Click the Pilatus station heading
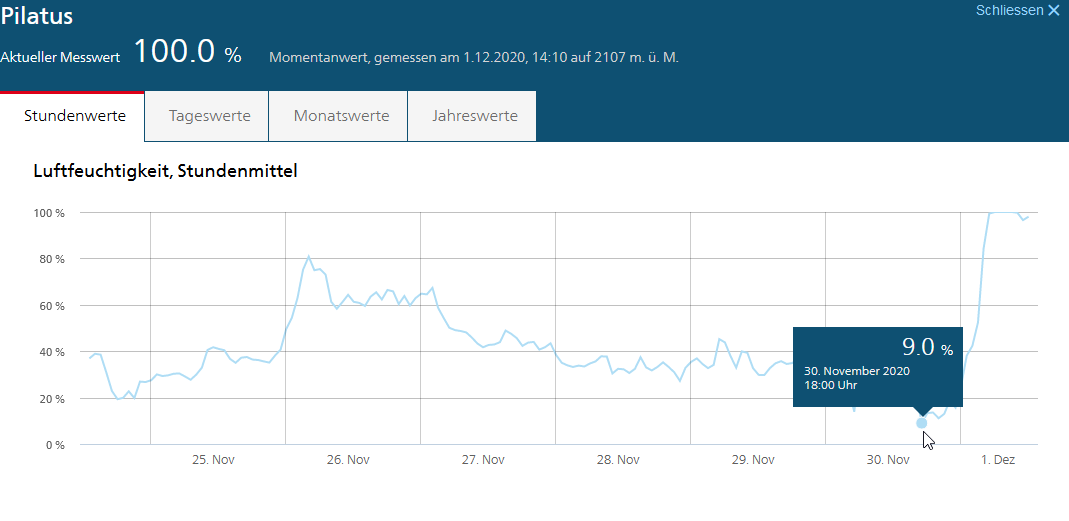 point(37,17)
